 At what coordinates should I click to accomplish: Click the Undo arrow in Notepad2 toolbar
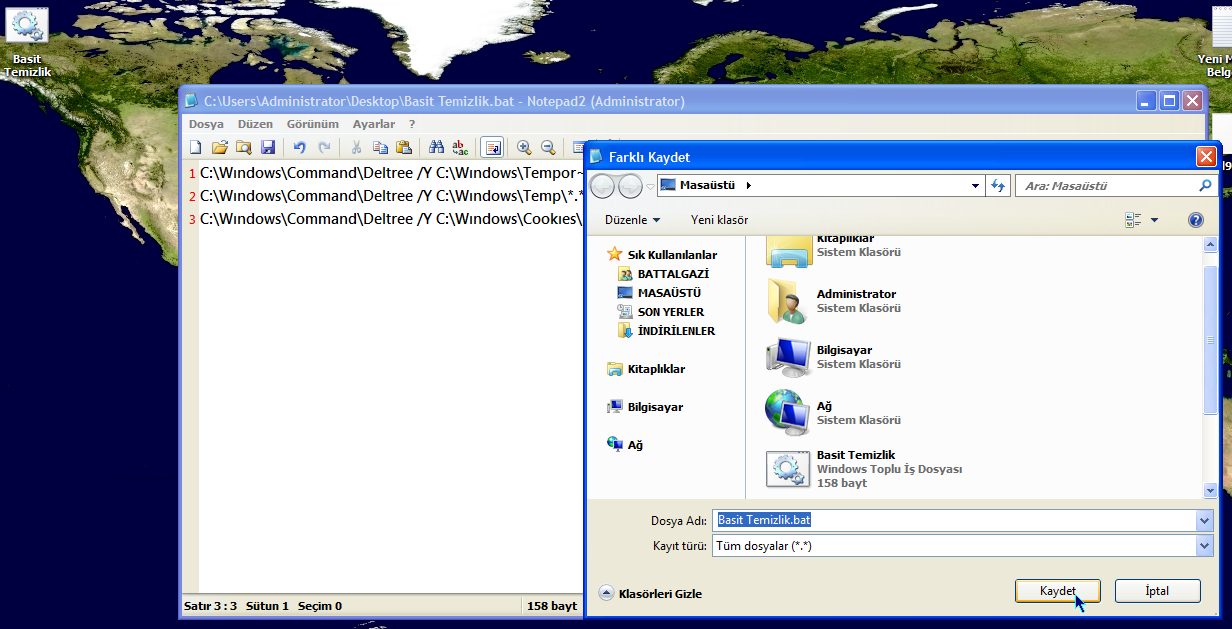pyautogui.click(x=299, y=148)
